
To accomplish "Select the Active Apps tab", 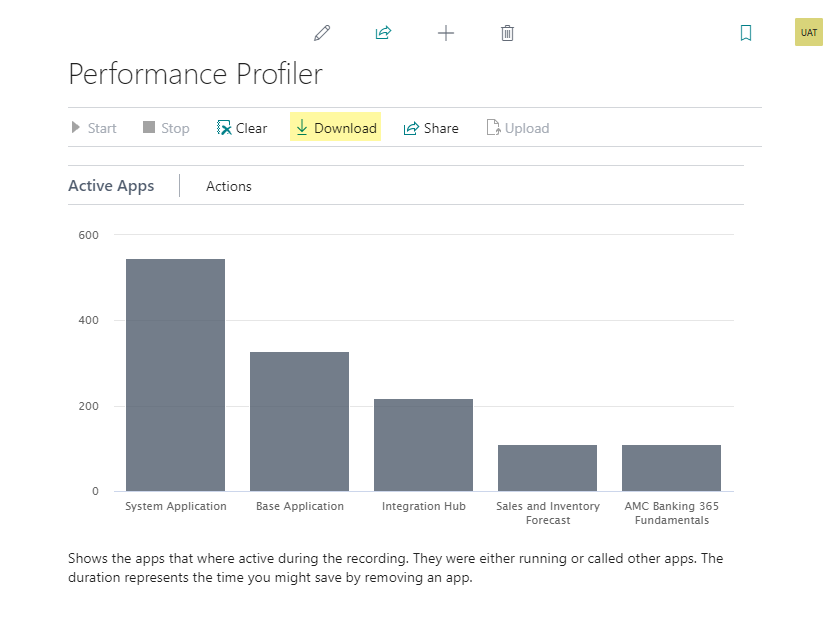I will pyautogui.click(x=111, y=186).
